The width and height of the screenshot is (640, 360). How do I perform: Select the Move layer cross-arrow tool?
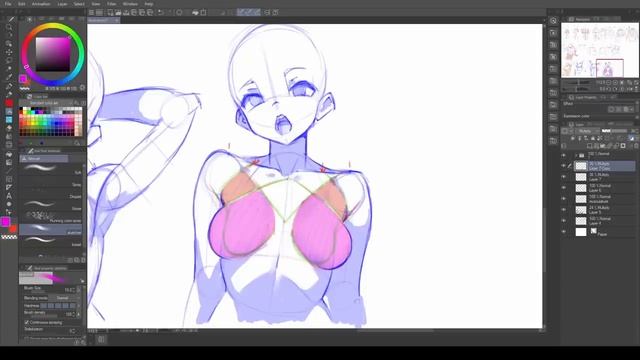pyautogui.click(x=9, y=52)
